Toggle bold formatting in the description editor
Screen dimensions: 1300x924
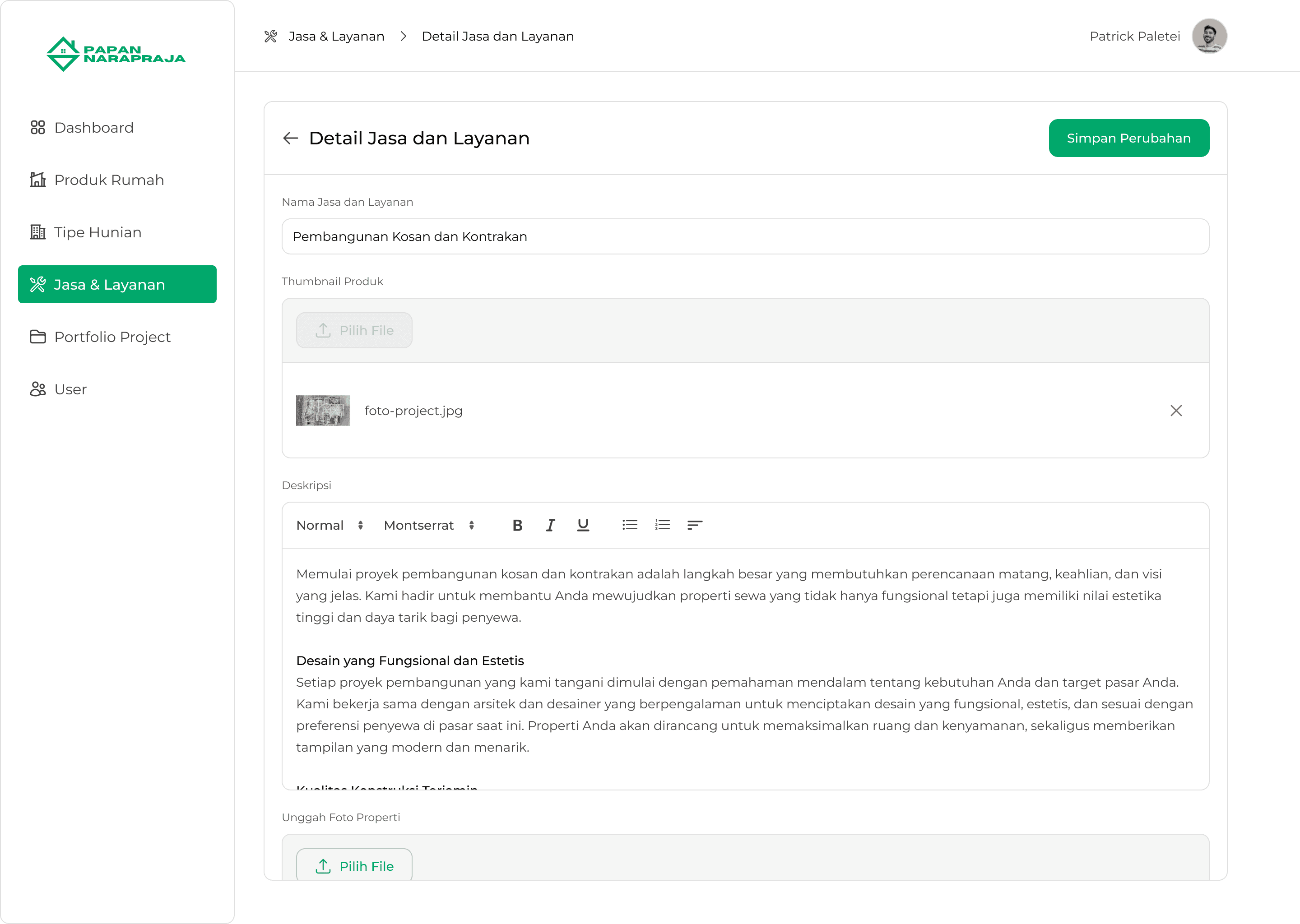point(517,525)
